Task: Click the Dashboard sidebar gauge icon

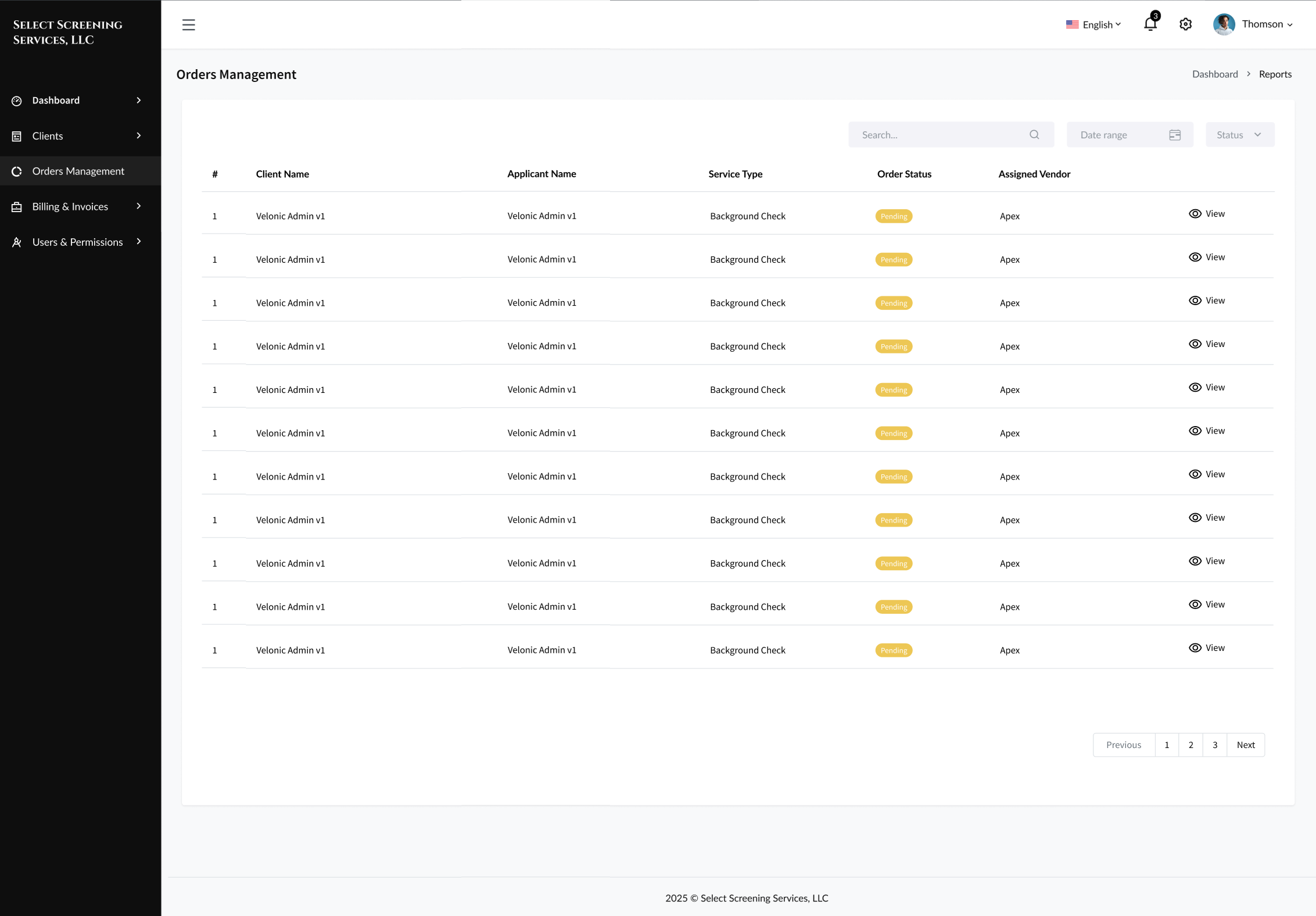Action: tap(17, 101)
